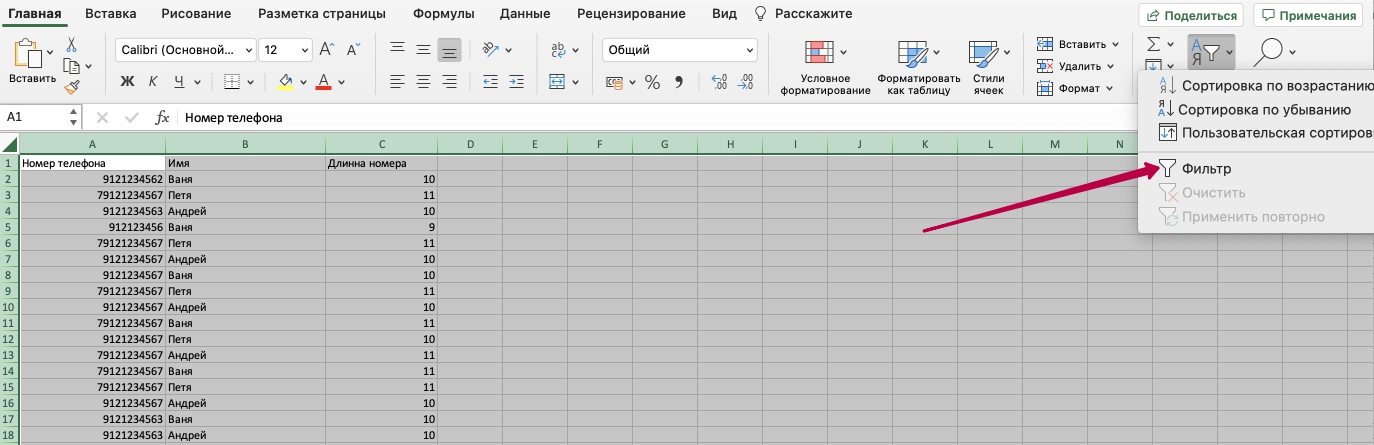Apply the red font color
This screenshot has width=1374, height=445.
[x=323, y=82]
